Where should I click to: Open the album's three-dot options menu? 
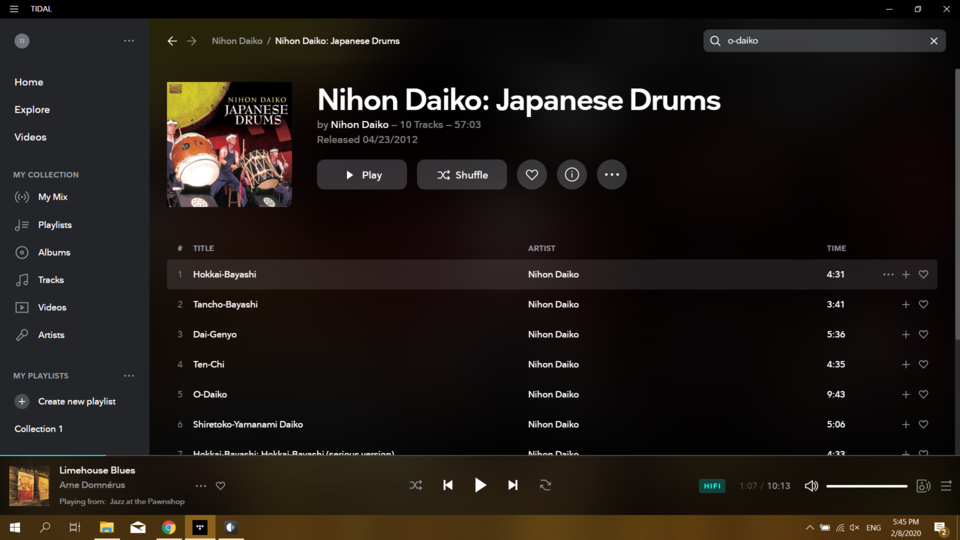pos(612,174)
